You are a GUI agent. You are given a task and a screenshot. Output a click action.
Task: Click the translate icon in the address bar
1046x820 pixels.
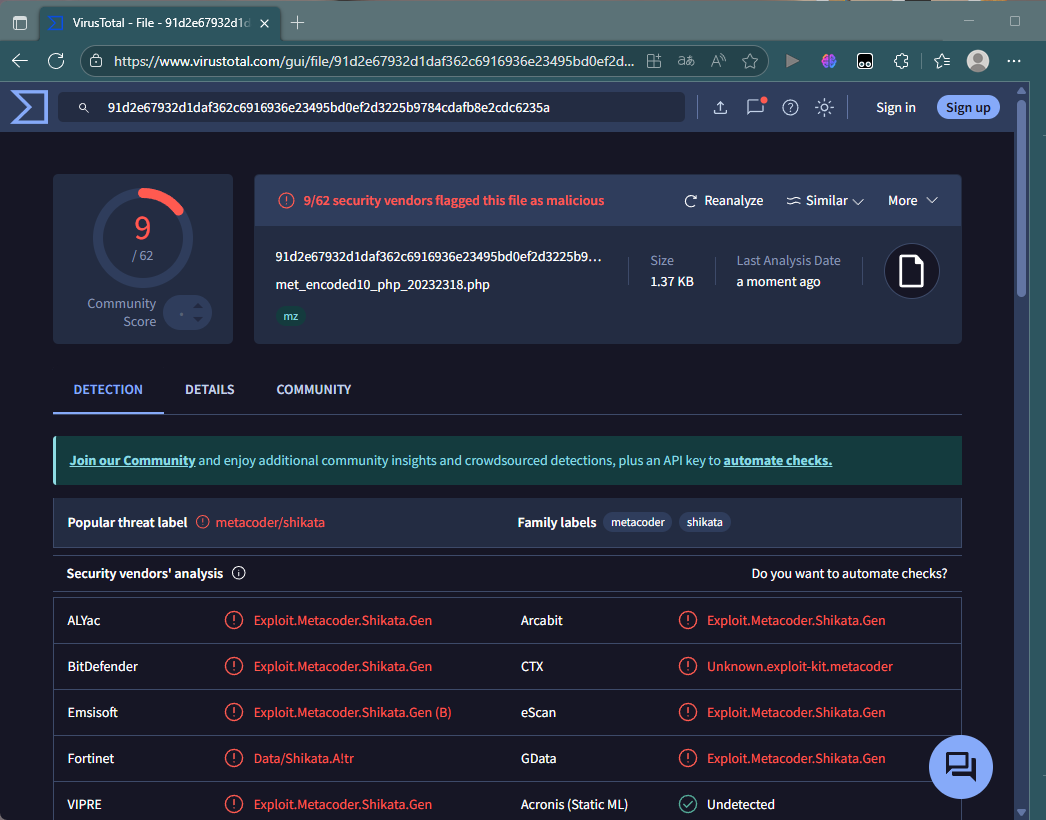(686, 61)
